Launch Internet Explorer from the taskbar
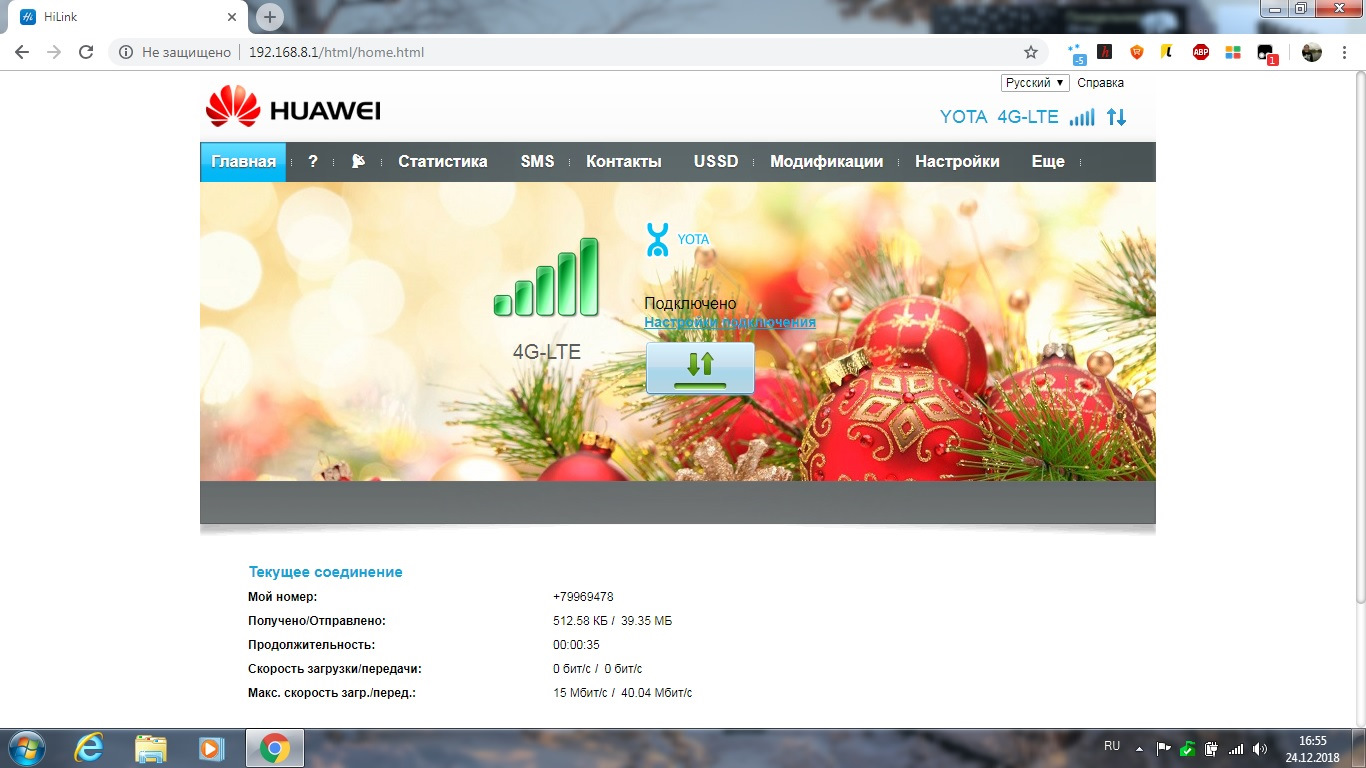1366x768 pixels. [90, 748]
